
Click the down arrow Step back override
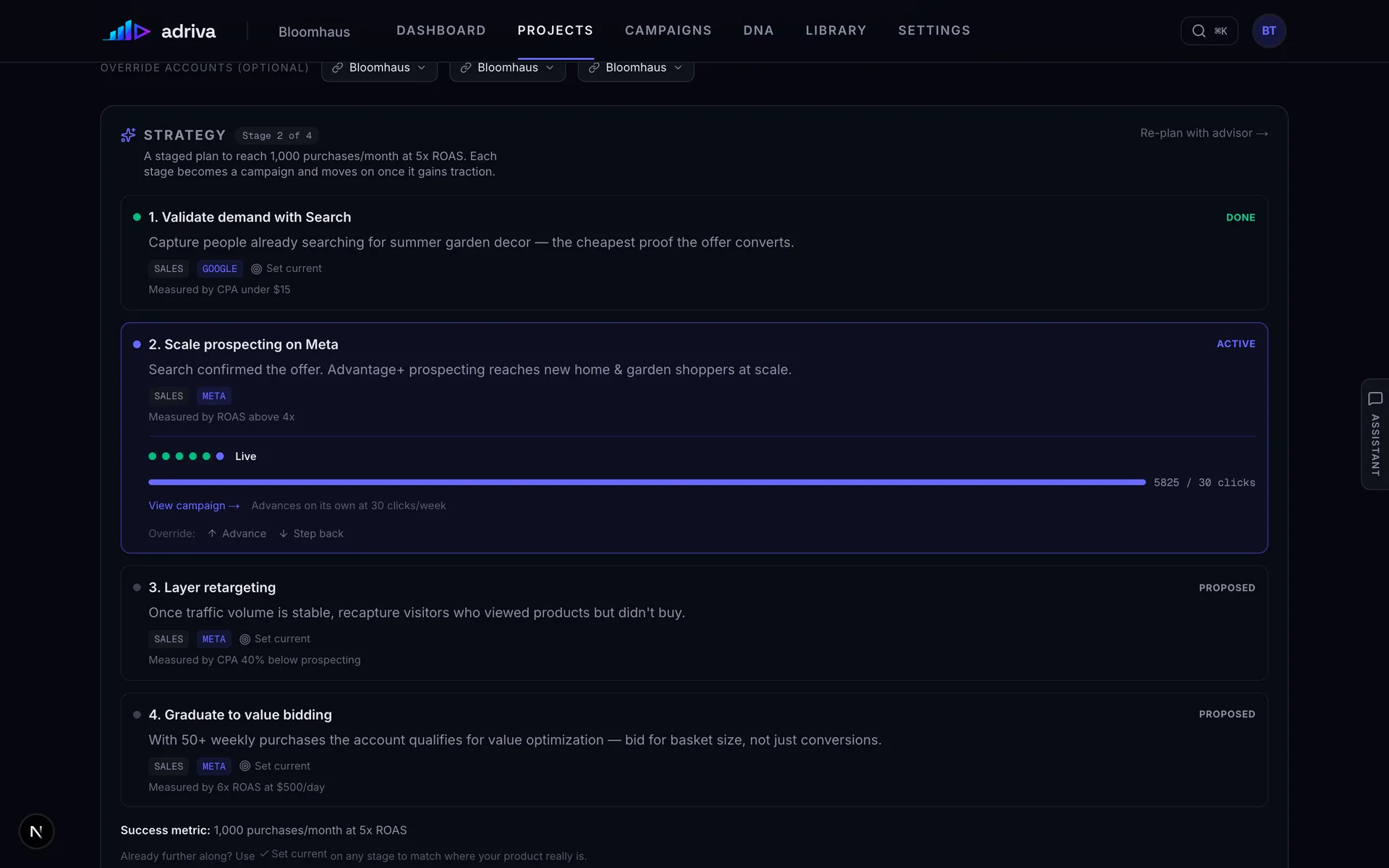311,534
